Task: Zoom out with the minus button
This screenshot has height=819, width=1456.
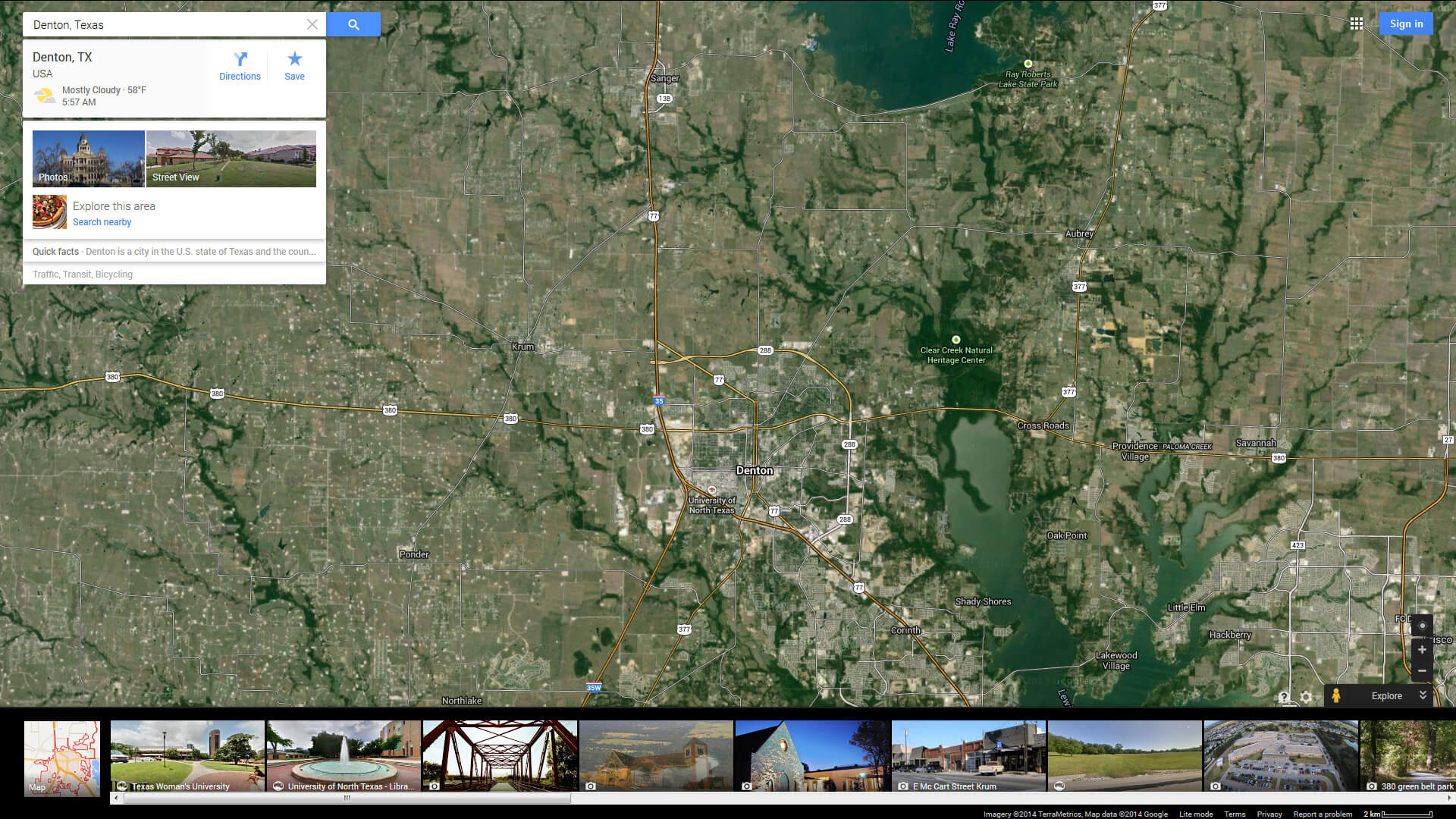Action: [x=1422, y=670]
